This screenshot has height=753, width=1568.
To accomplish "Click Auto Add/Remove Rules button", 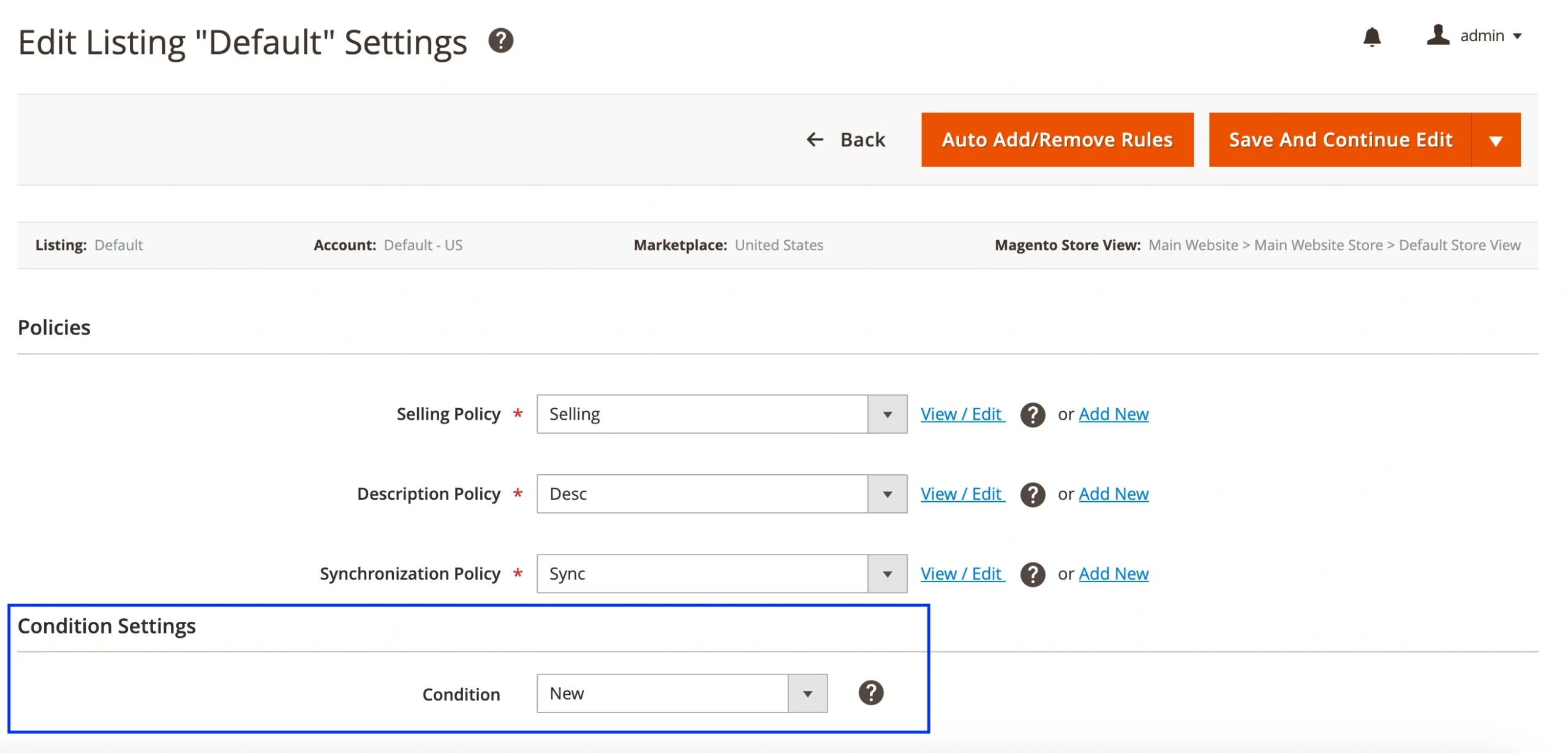I will (1057, 140).
